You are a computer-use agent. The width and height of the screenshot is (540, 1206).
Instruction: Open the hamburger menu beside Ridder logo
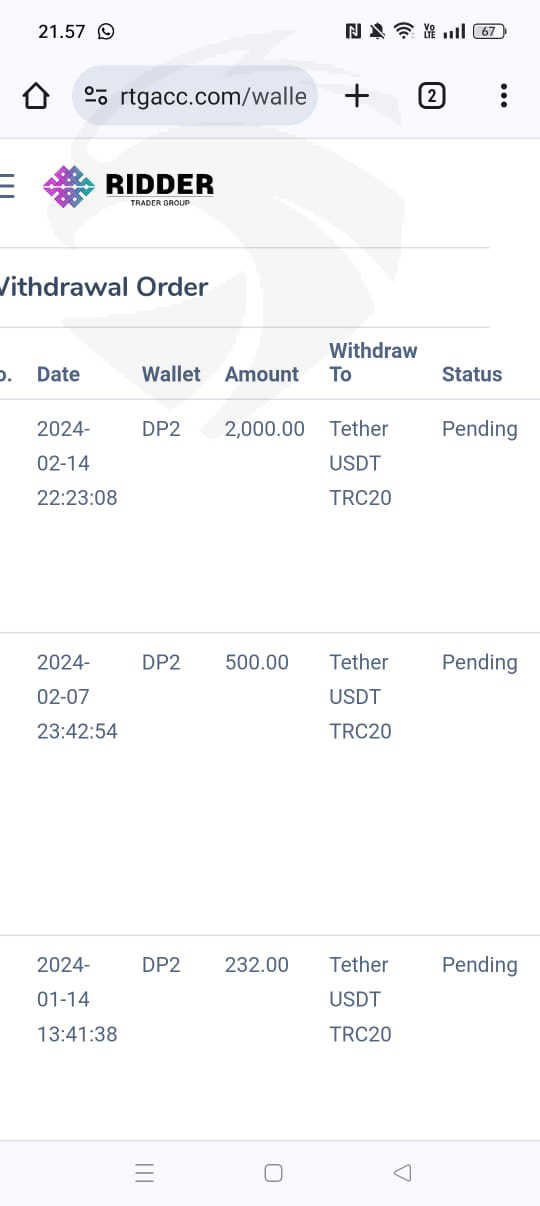tap(7, 186)
